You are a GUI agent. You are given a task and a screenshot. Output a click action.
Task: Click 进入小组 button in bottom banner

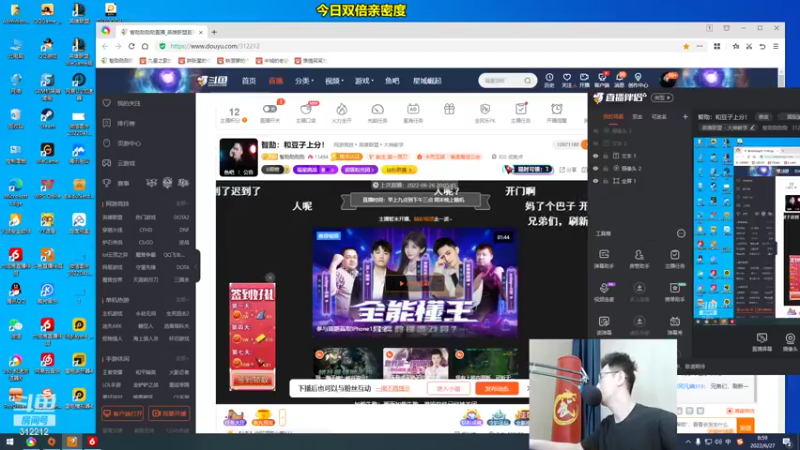(448, 389)
